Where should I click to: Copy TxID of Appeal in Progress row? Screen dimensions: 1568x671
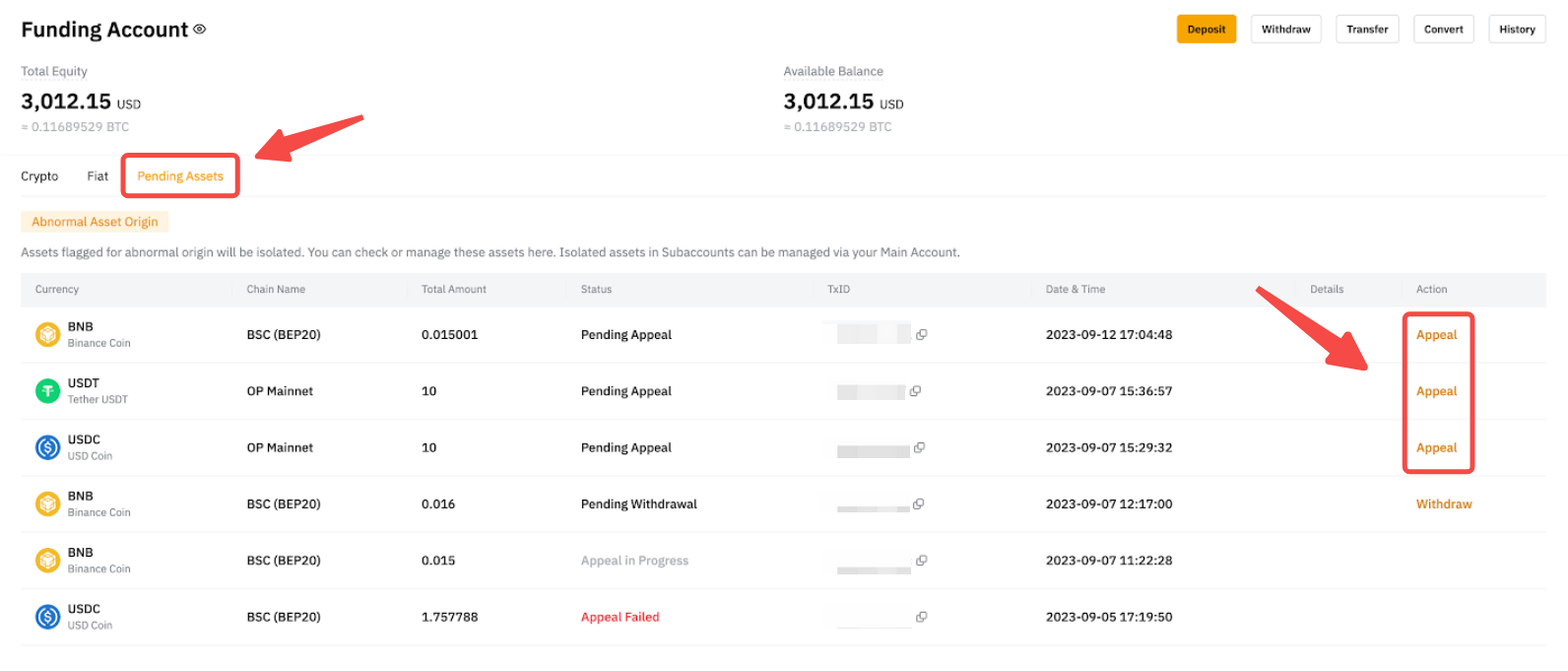(x=922, y=561)
